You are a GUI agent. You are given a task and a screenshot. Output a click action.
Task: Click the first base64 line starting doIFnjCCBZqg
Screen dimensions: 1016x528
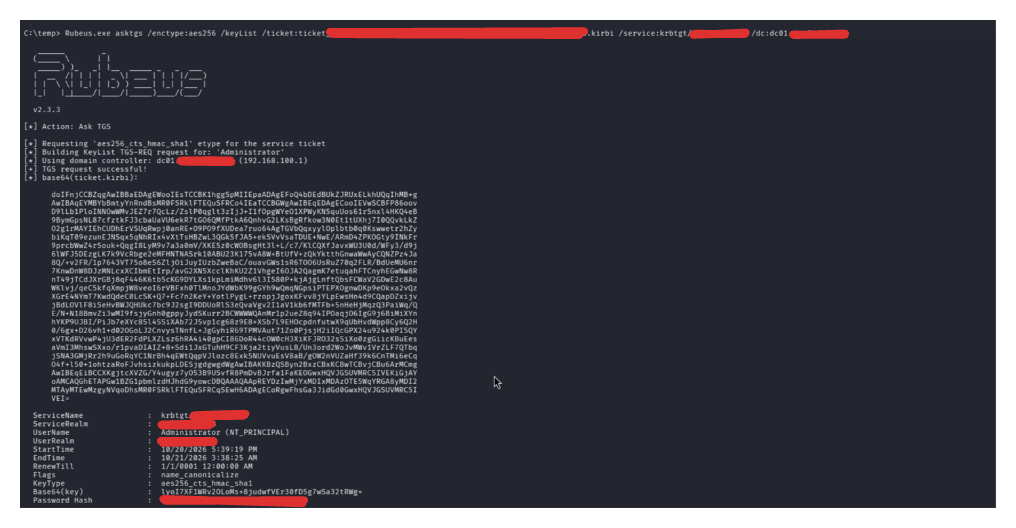[235, 194]
